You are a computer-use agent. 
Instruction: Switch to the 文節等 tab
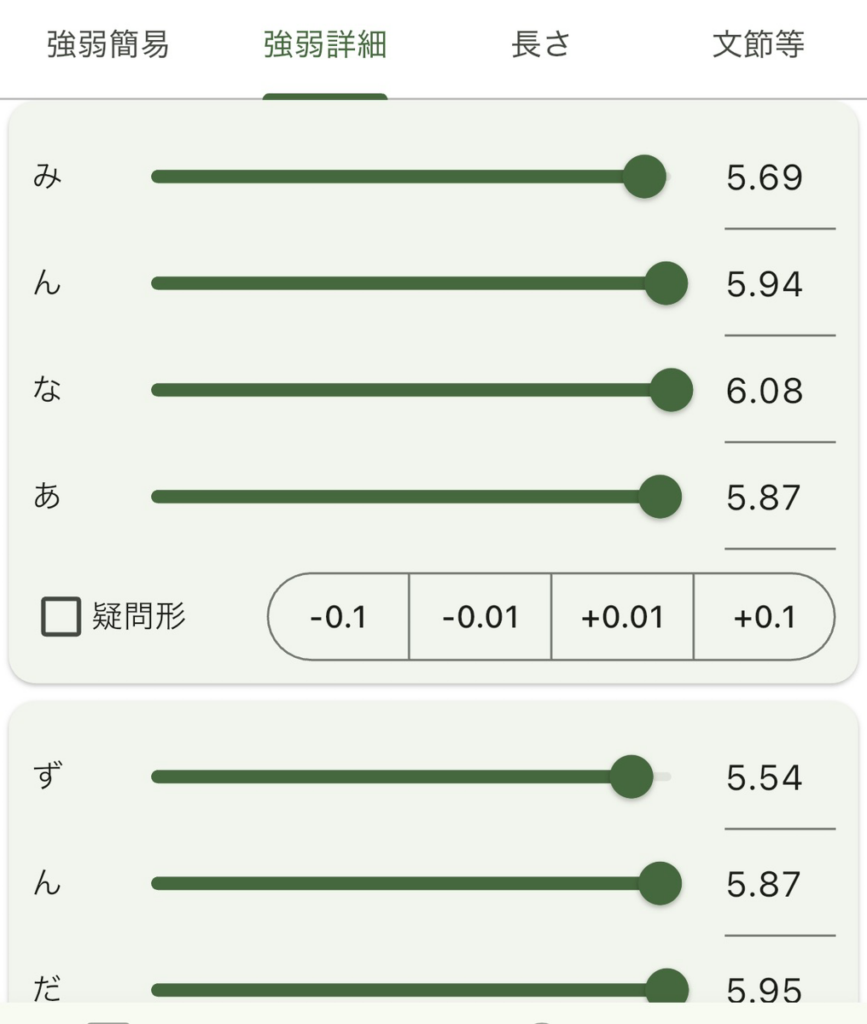[x=758, y=44]
